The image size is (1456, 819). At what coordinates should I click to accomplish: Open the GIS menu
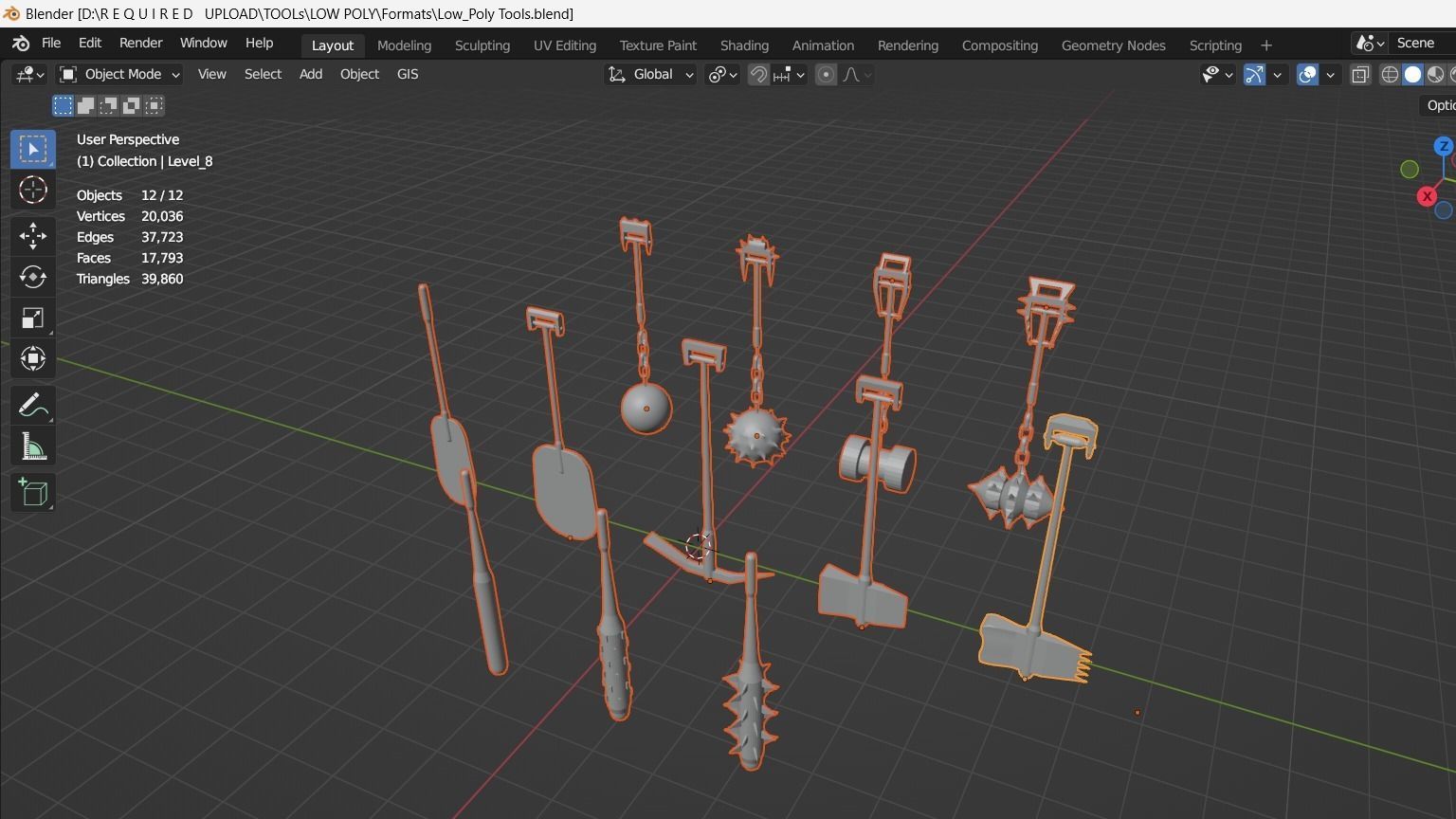408,74
